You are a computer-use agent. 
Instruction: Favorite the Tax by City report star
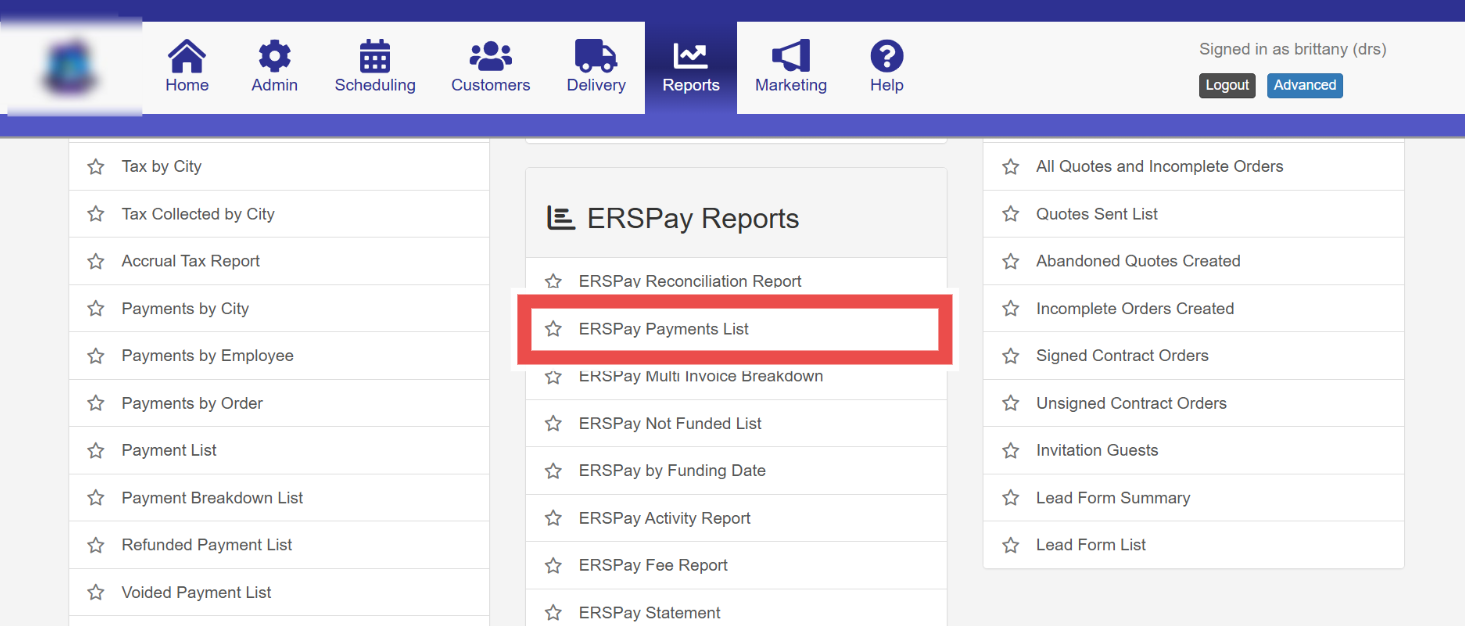96,167
